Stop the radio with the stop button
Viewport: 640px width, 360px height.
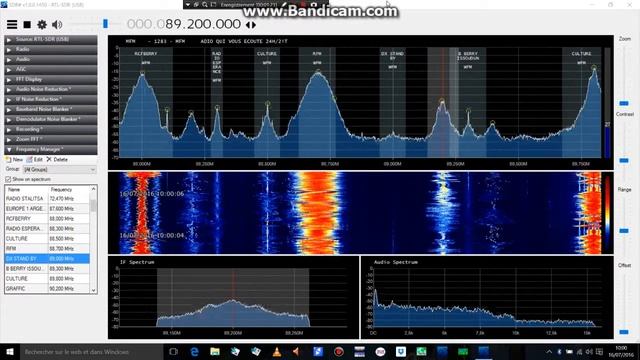[x=27, y=24]
